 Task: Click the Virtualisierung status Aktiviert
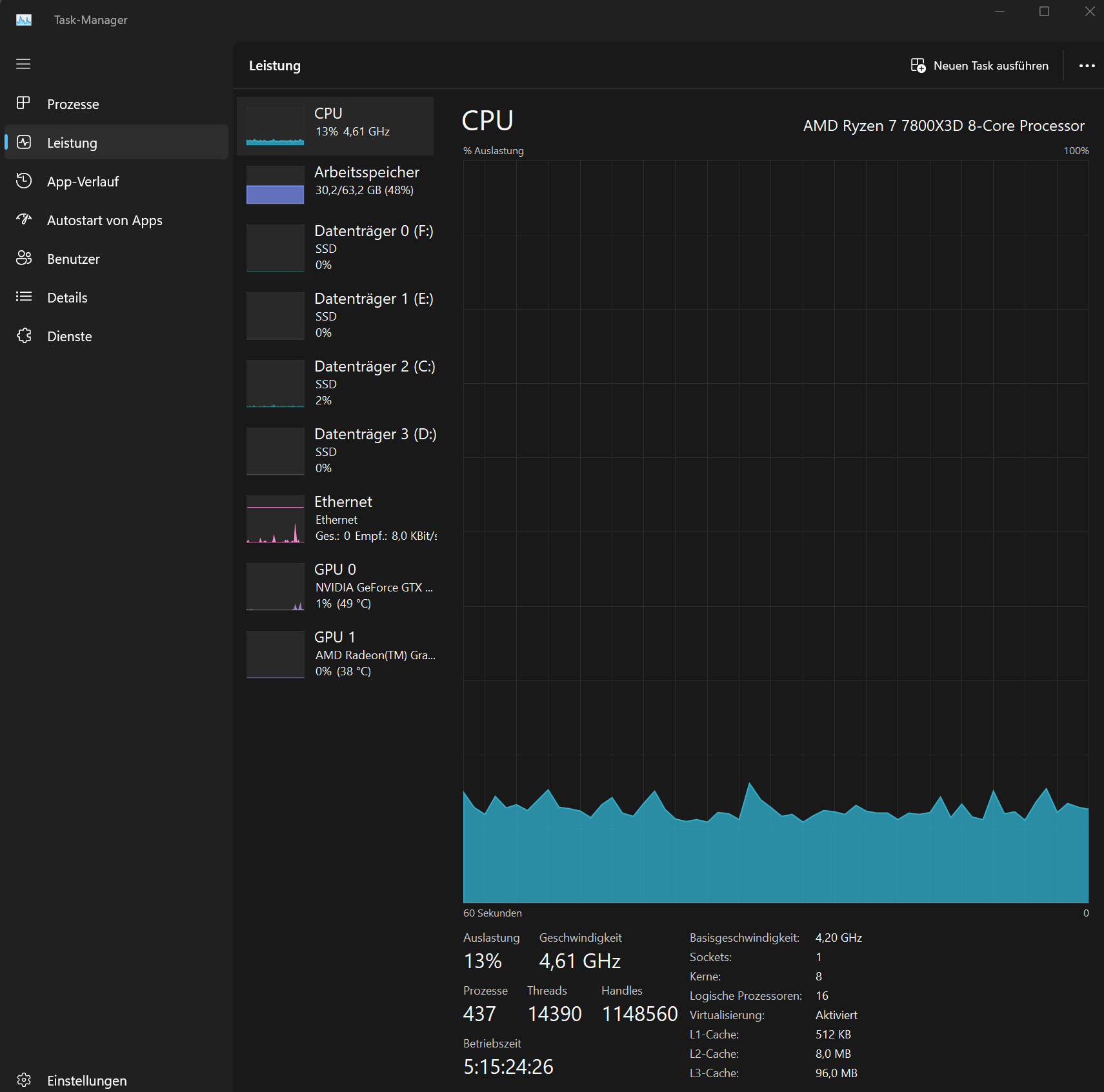[x=836, y=1015]
